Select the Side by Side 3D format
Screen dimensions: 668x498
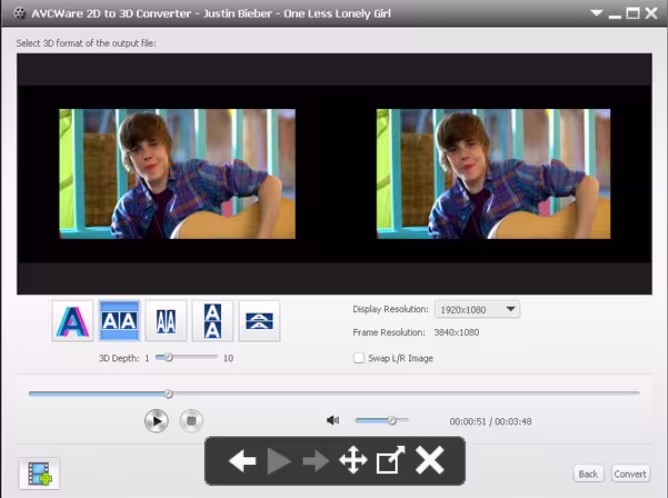tap(119, 321)
